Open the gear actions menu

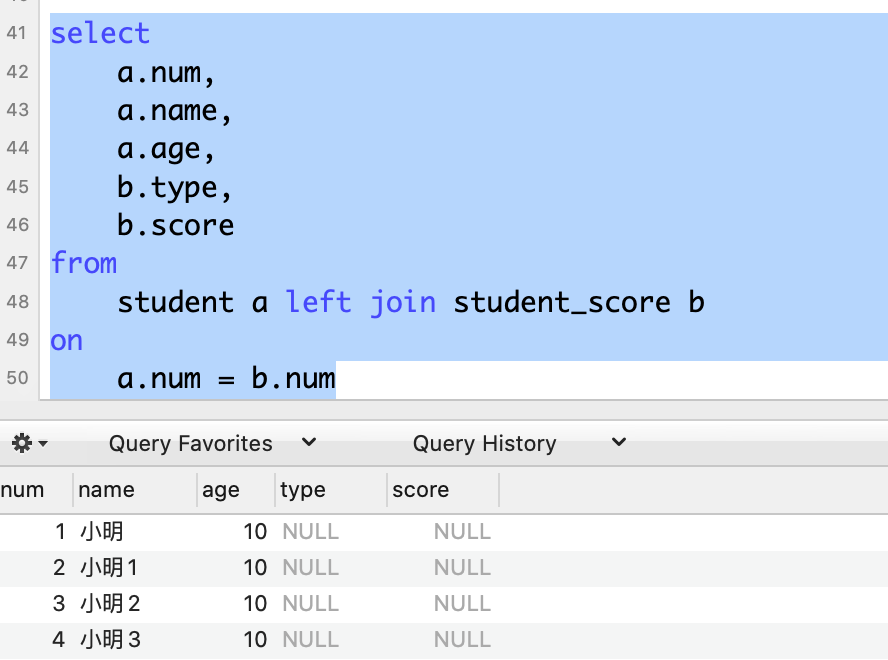coord(29,443)
